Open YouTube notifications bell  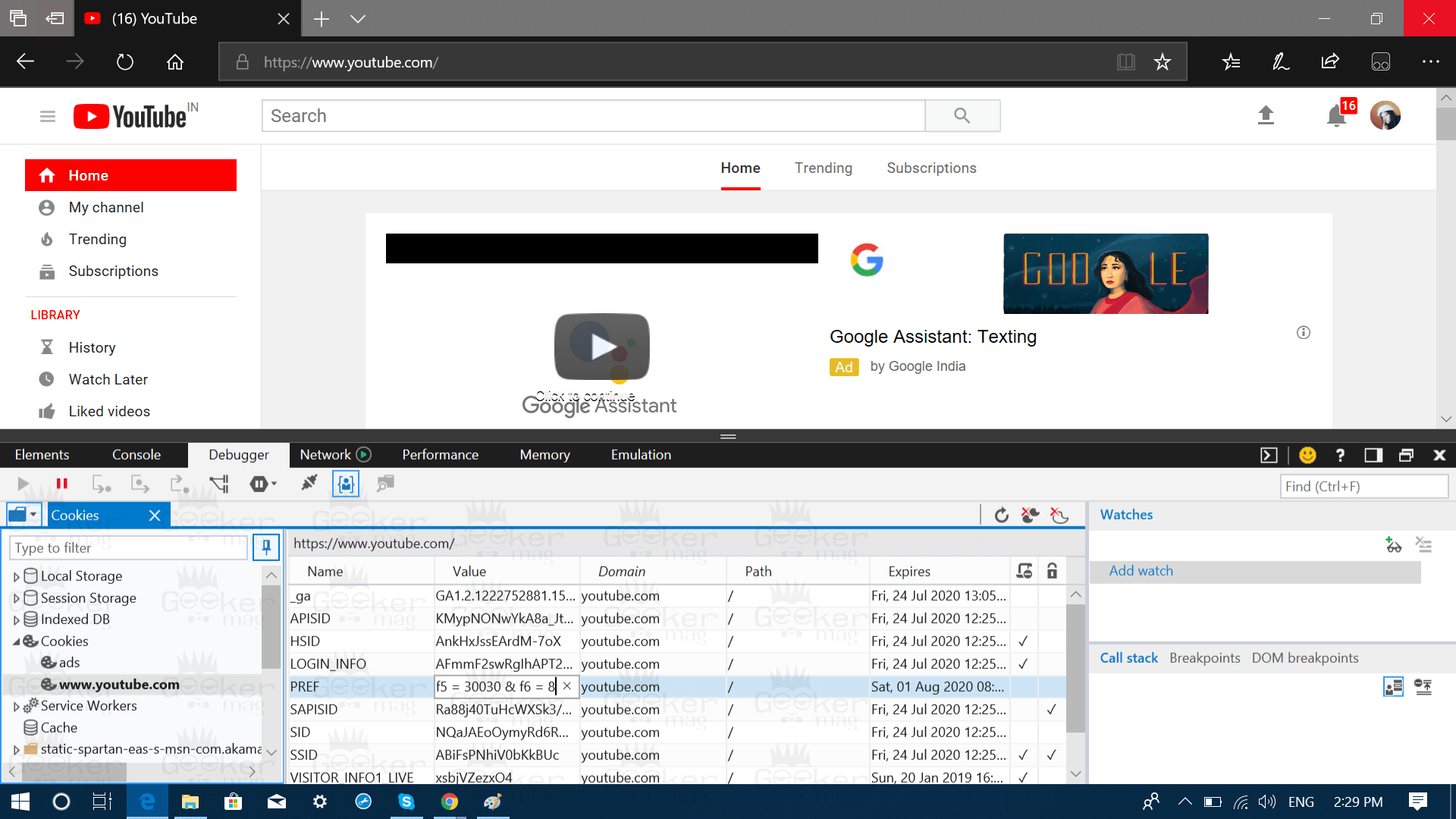1337,115
